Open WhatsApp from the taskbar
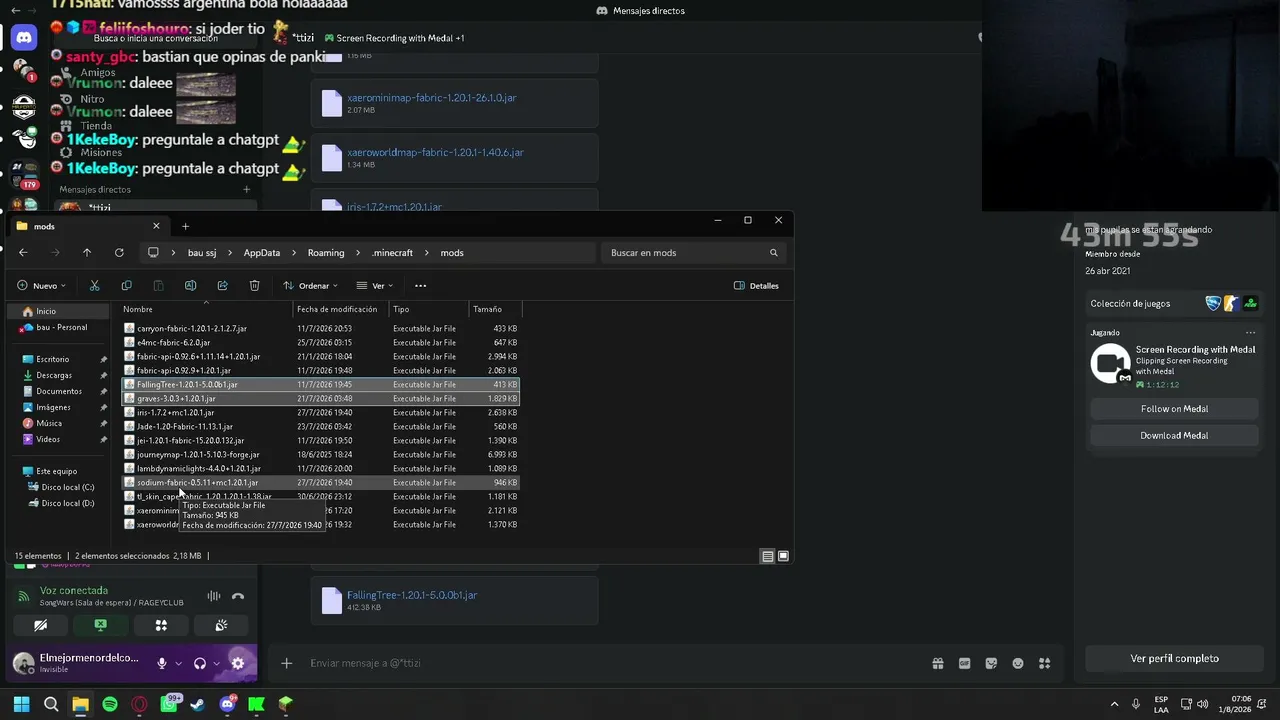1280x720 pixels. pos(169,705)
